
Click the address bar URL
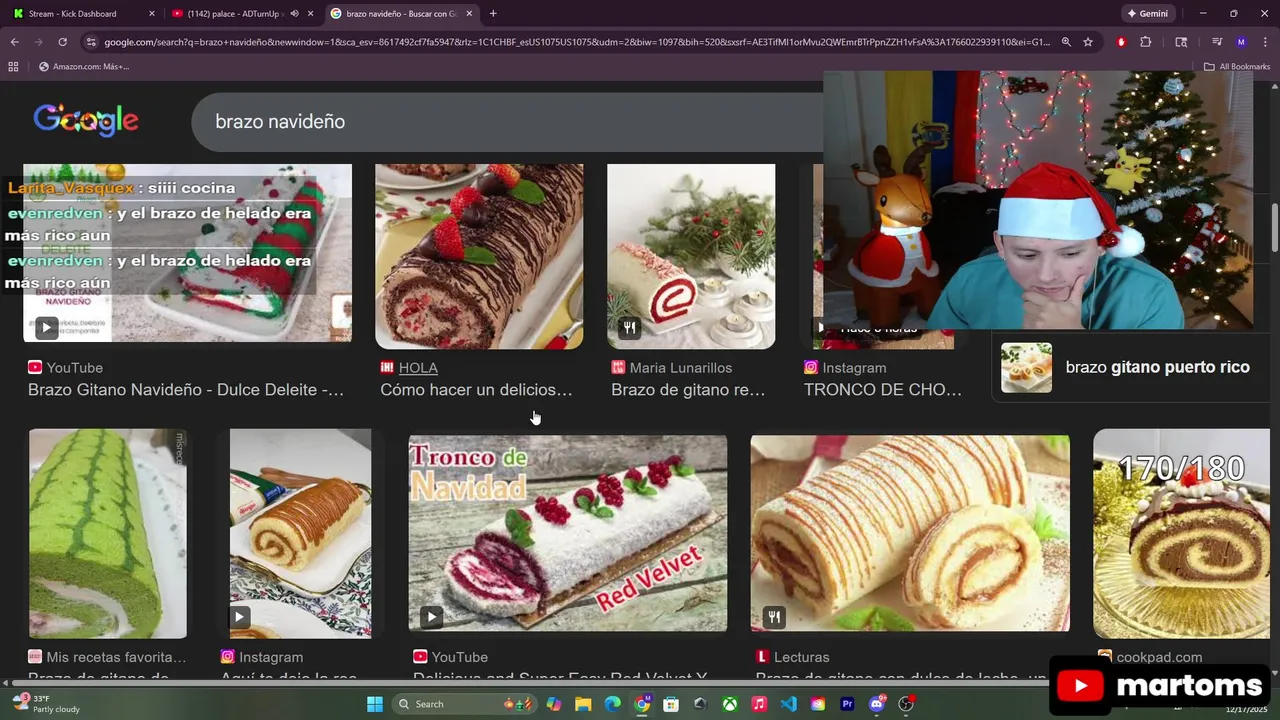[x=577, y=42]
